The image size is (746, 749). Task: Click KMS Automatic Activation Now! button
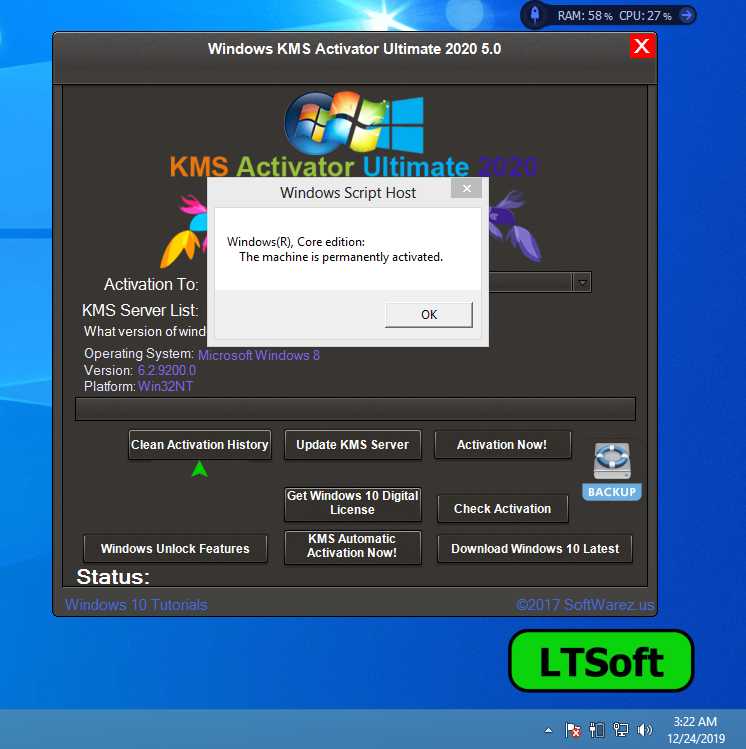tap(352, 546)
